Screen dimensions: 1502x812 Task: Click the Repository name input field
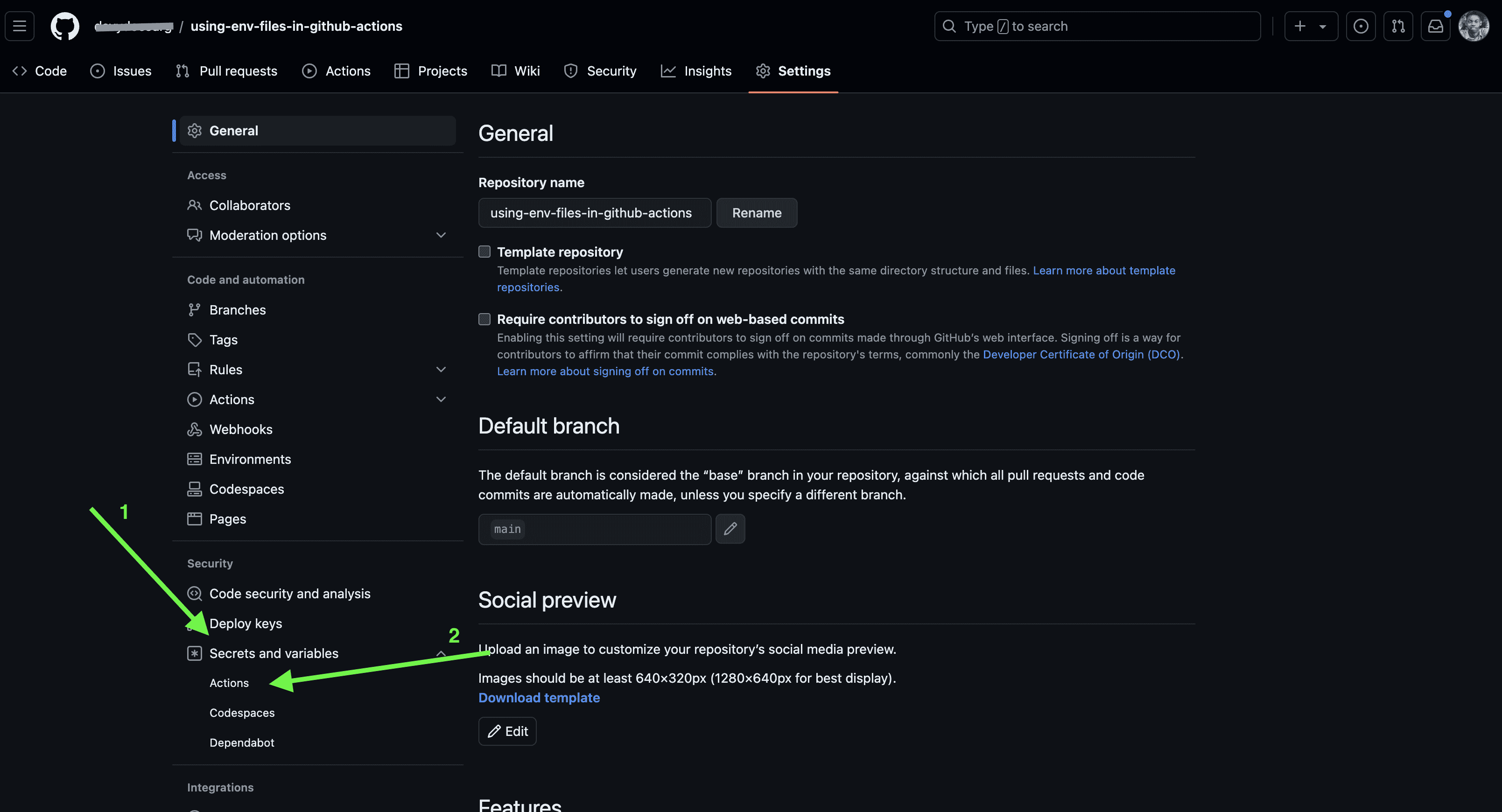pyautogui.click(x=594, y=213)
